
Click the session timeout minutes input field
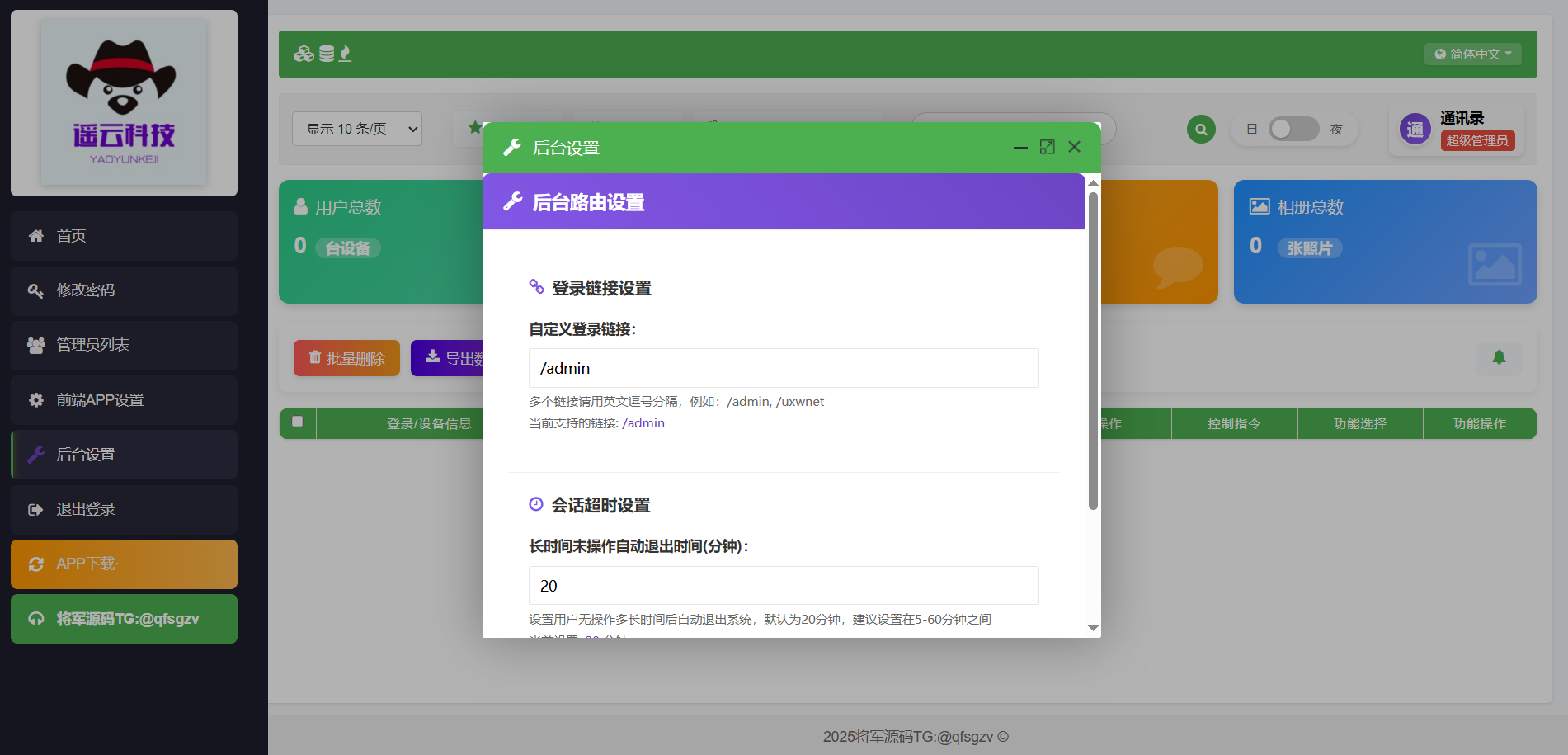tap(783, 586)
